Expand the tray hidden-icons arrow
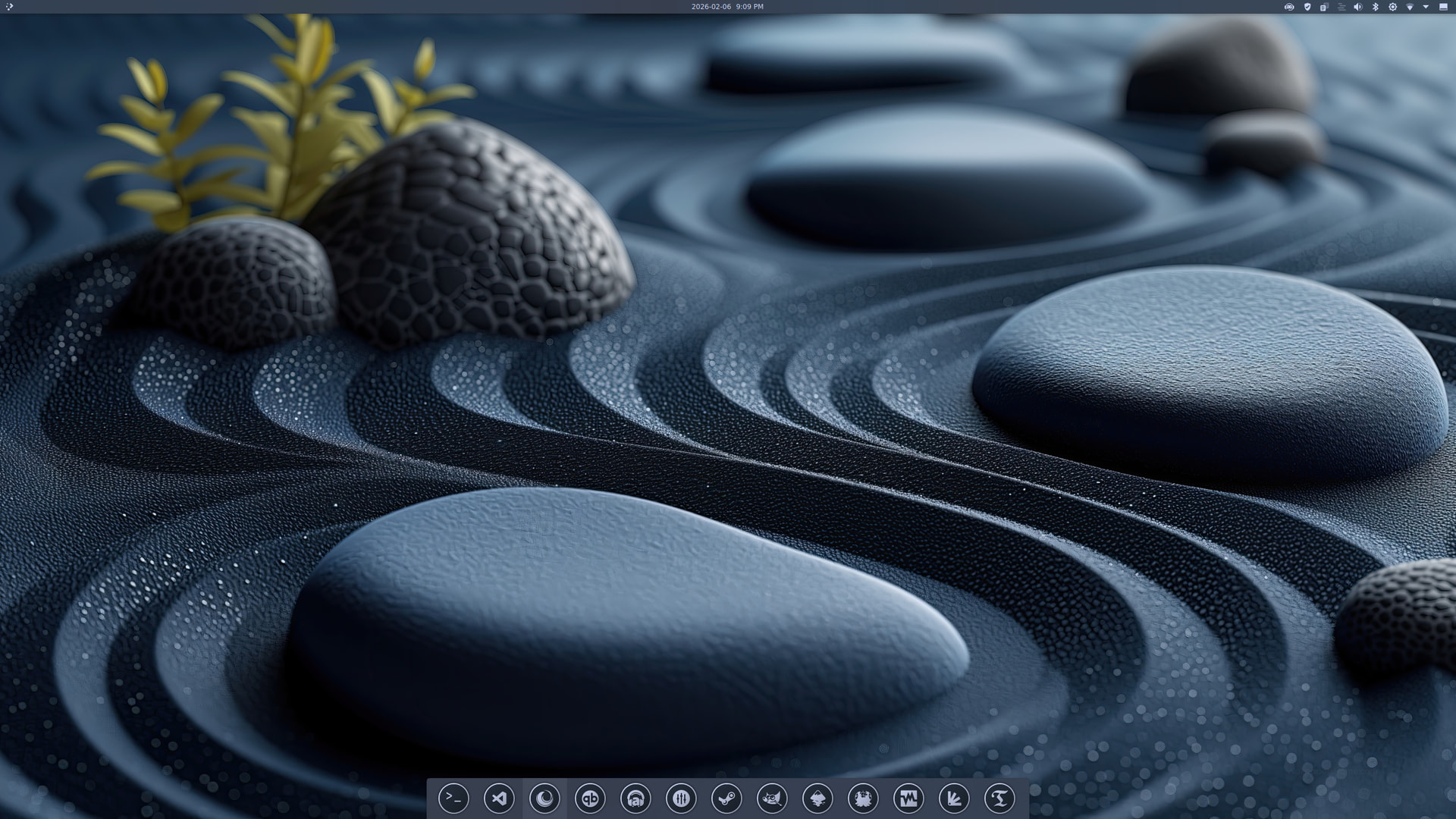This screenshot has height=819, width=1456. 1426,7
